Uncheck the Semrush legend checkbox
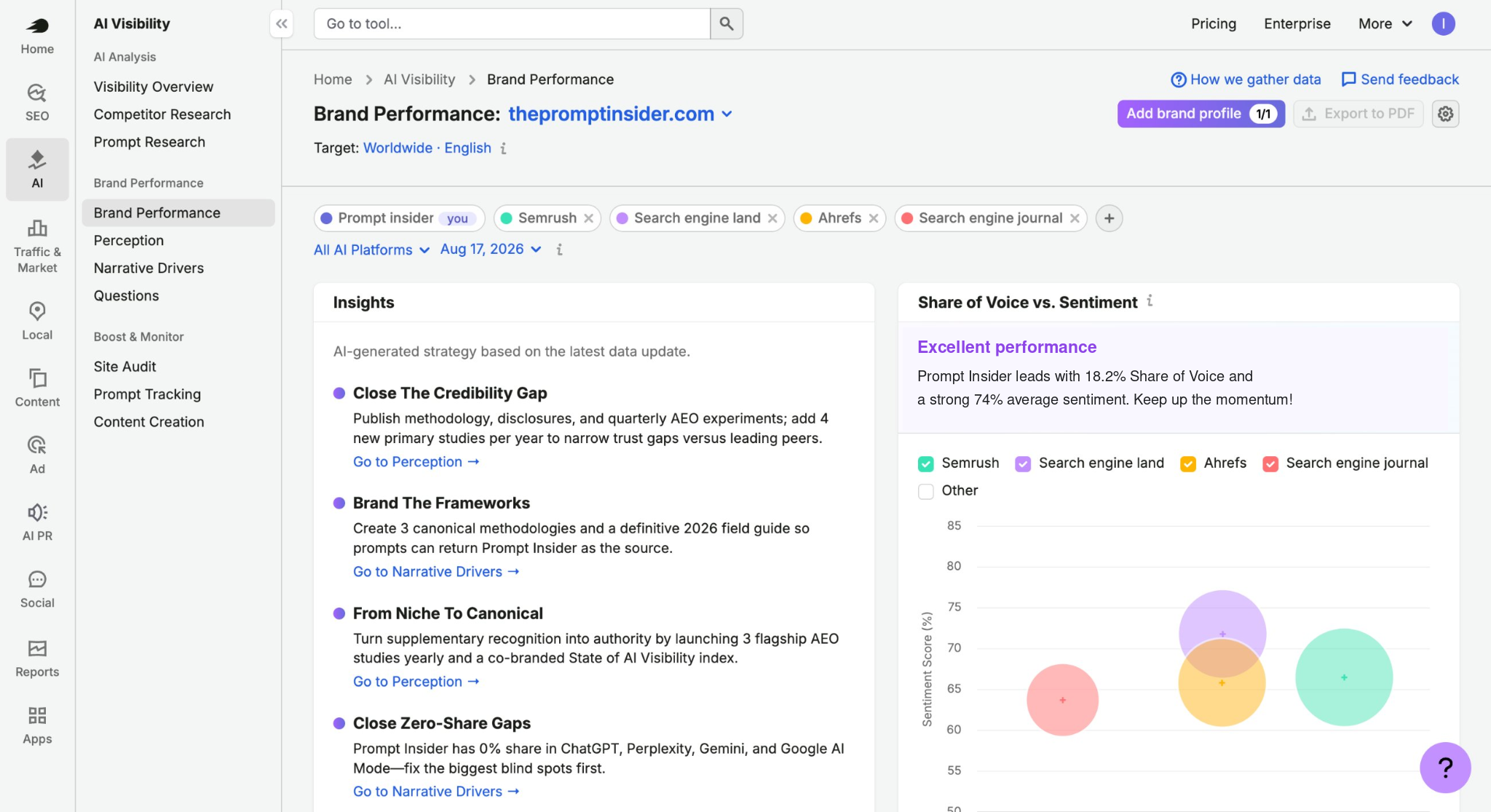 (x=926, y=463)
